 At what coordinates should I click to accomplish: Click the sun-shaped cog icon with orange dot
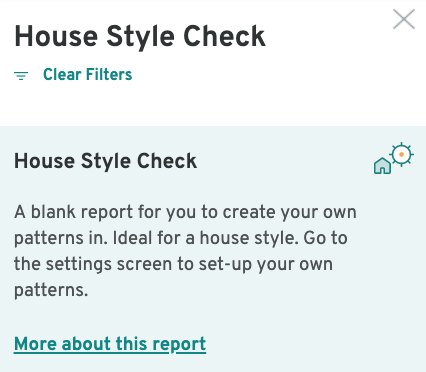(x=401, y=154)
